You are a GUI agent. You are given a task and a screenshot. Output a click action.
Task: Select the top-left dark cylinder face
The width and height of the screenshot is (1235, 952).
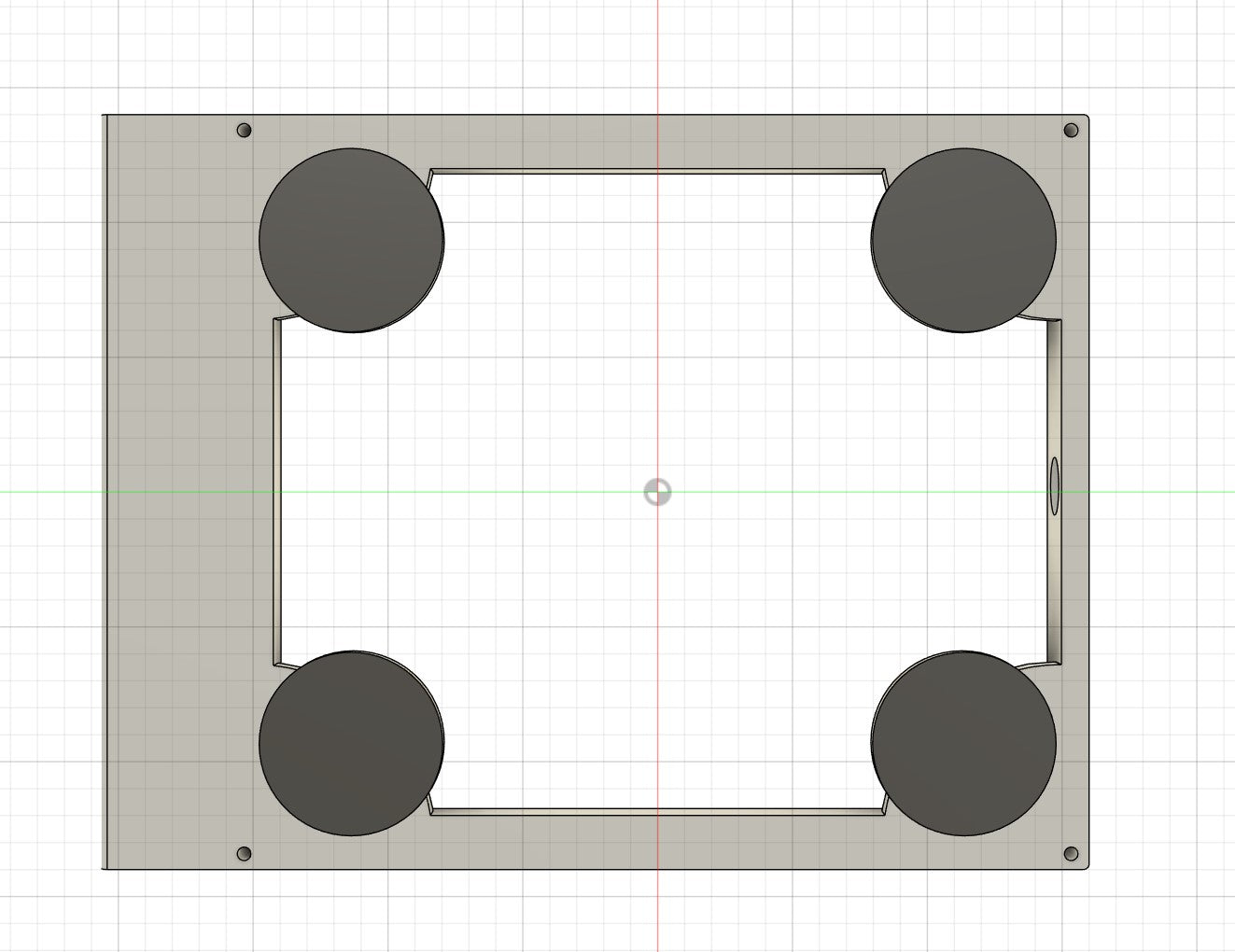[350, 240]
